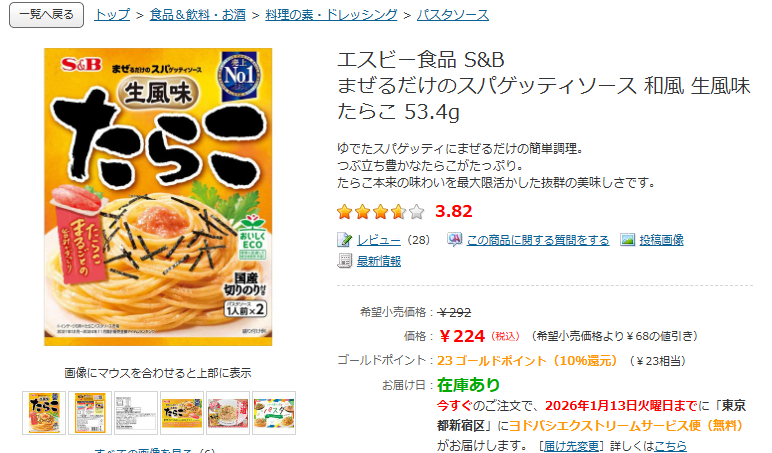Viewport: 772px width, 453px height.
Task: Click the star rating icons
Action: [x=381, y=212]
